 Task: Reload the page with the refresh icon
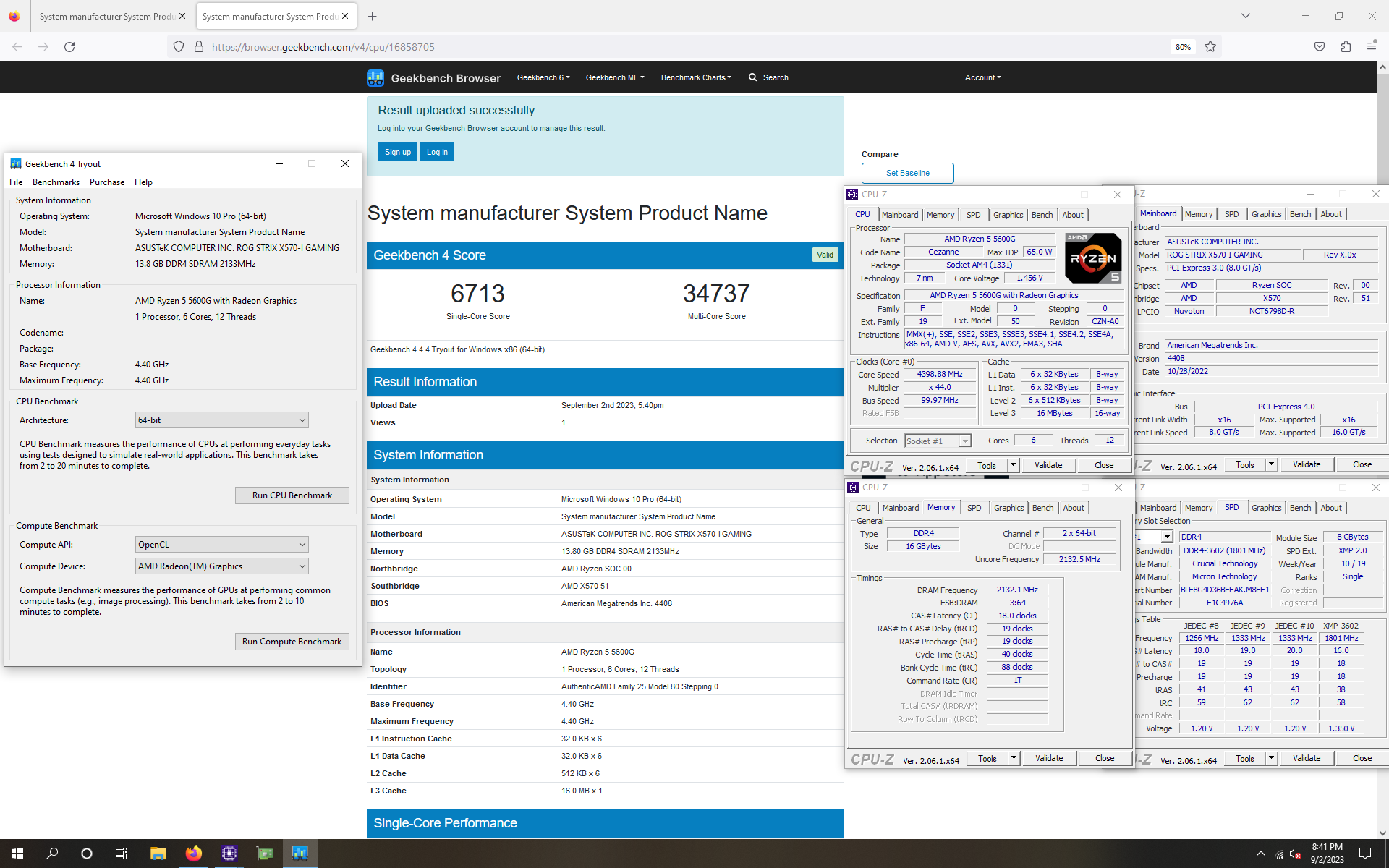pyautogui.click(x=69, y=47)
